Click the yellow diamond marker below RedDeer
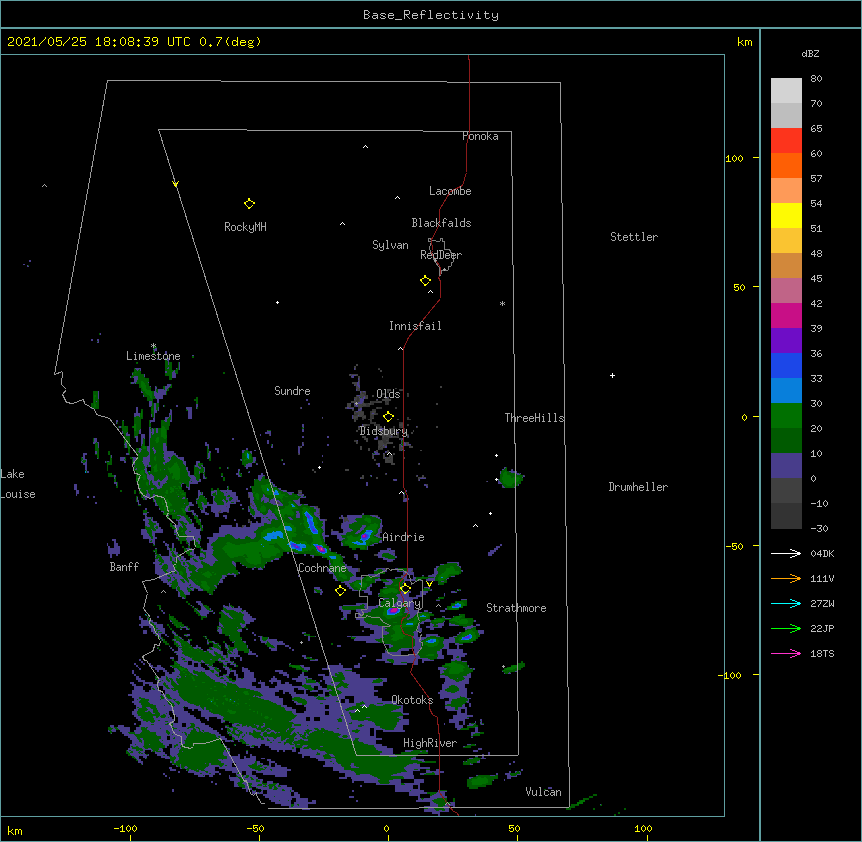The width and height of the screenshot is (862, 842). coord(425,281)
